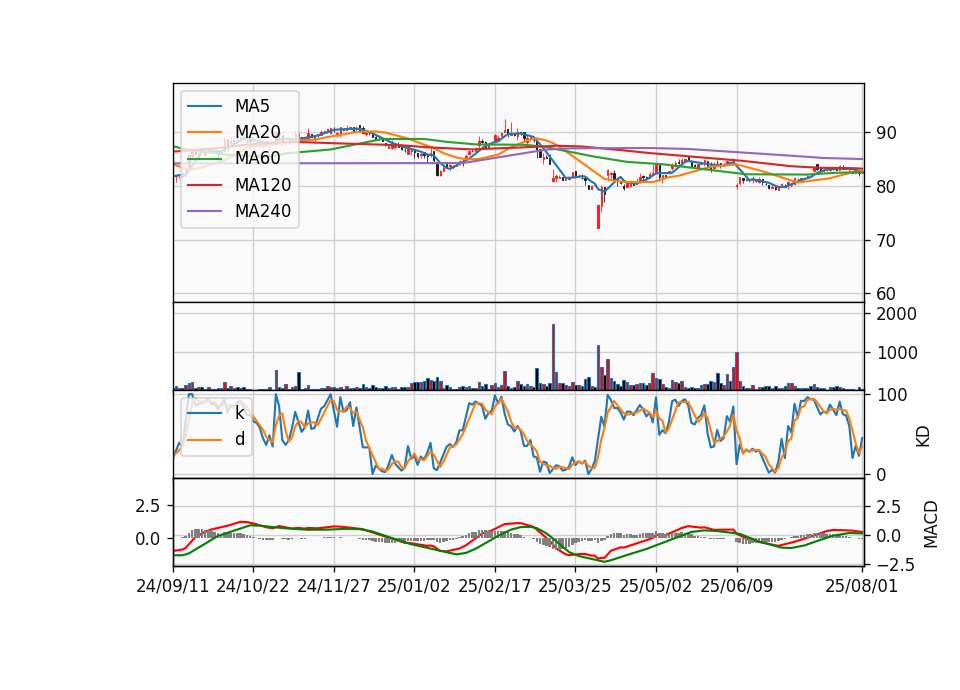Click the price axis value 60

coord(886,294)
